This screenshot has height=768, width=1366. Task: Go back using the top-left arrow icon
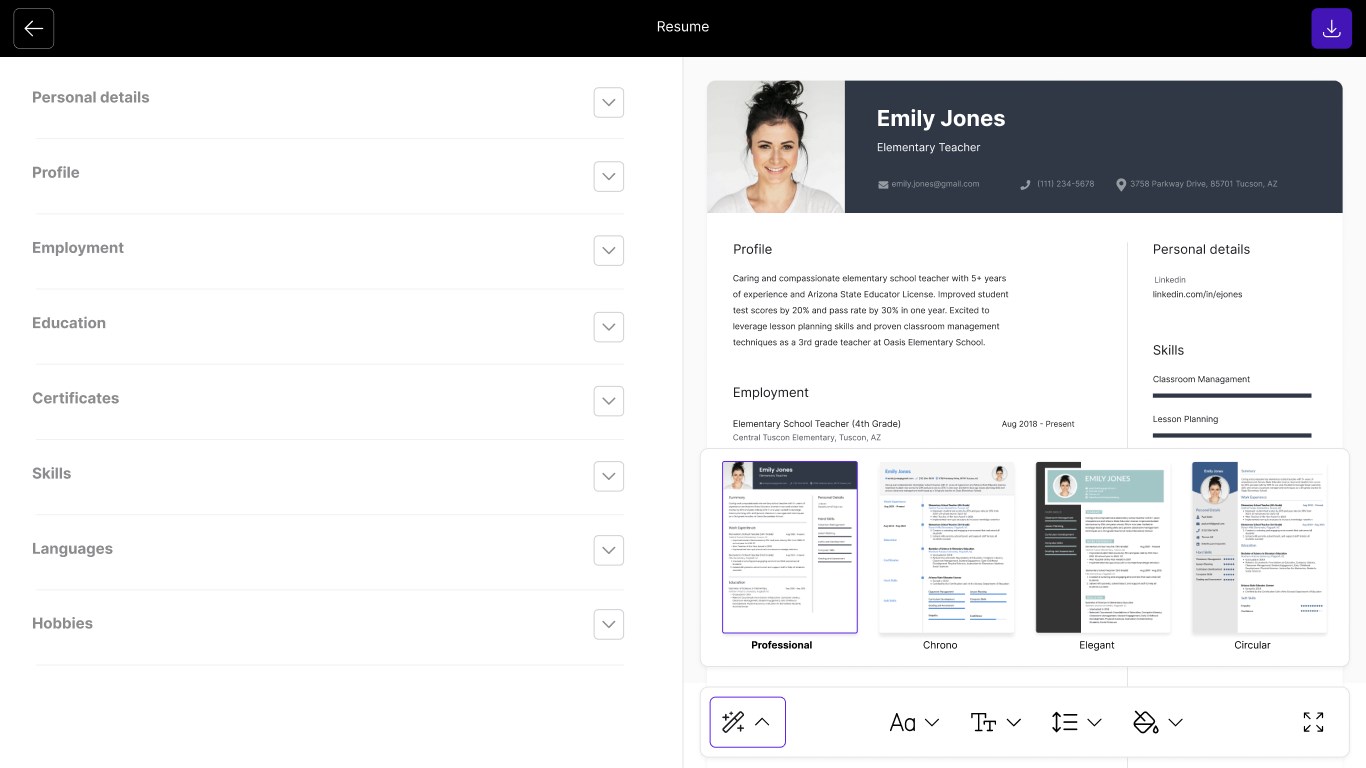(33, 28)
